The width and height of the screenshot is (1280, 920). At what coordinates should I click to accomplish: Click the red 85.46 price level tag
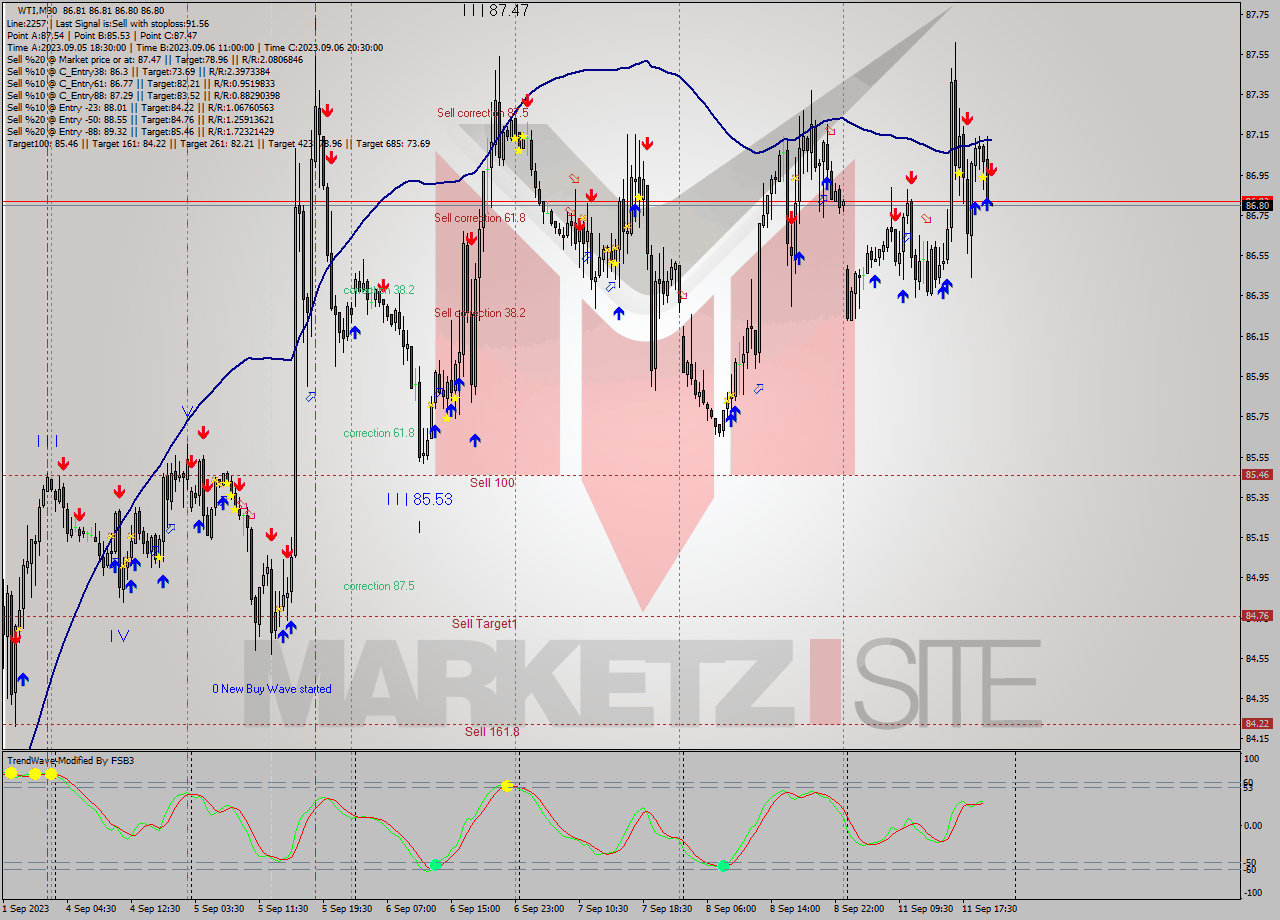[1257, 475]
